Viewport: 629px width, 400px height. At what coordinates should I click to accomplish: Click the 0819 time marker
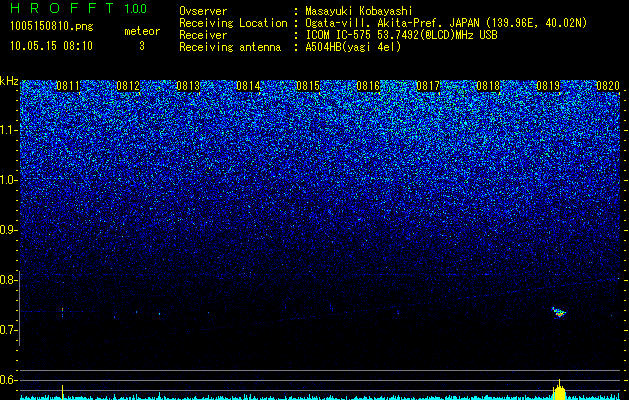[x=548, y=86]
